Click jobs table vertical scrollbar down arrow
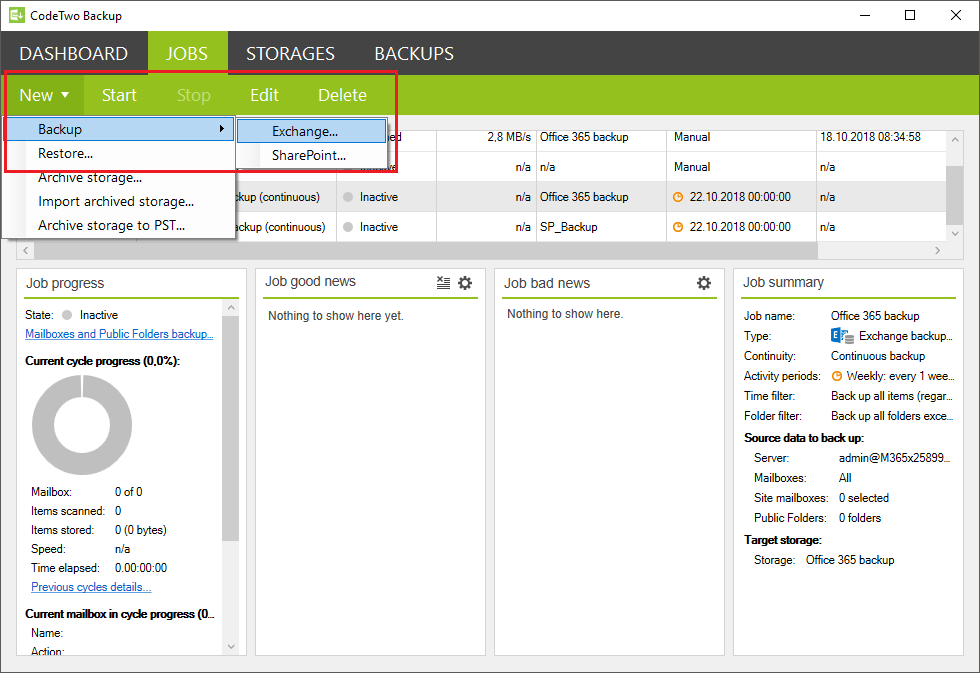This screenshot has width=980, height=673. pos(954,234)
